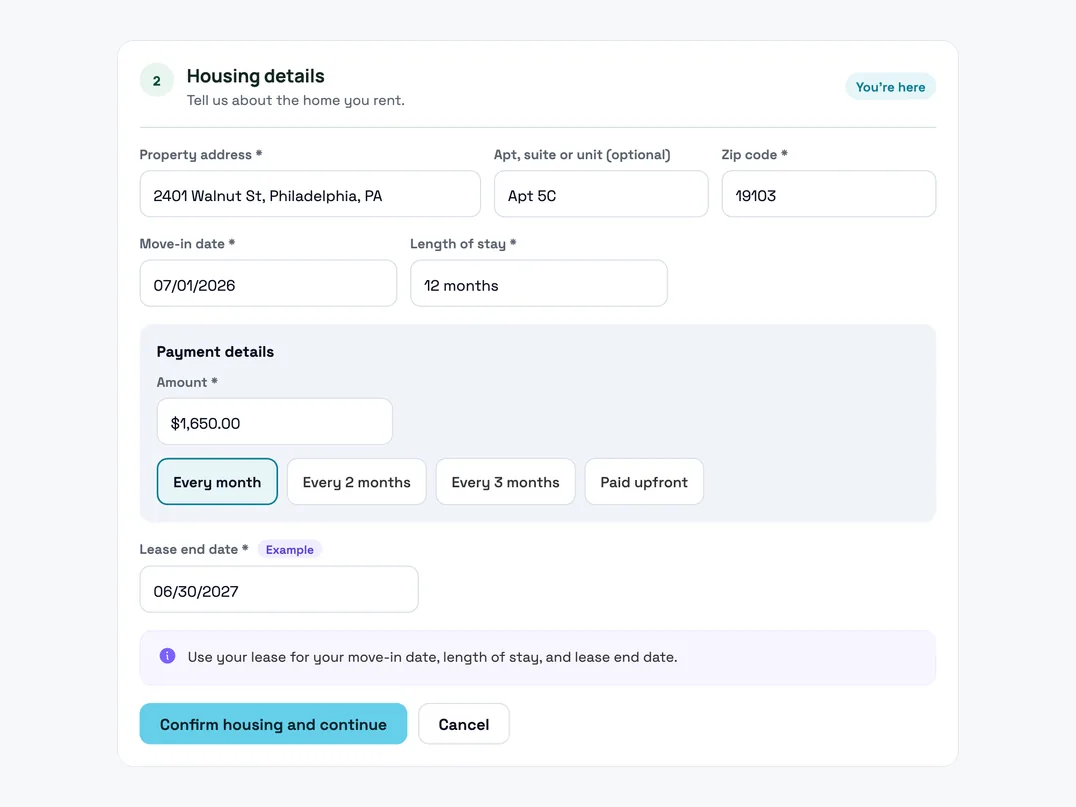Click the You're here status badge
This screenshot has height=807, width=1076.
(890, 86)
